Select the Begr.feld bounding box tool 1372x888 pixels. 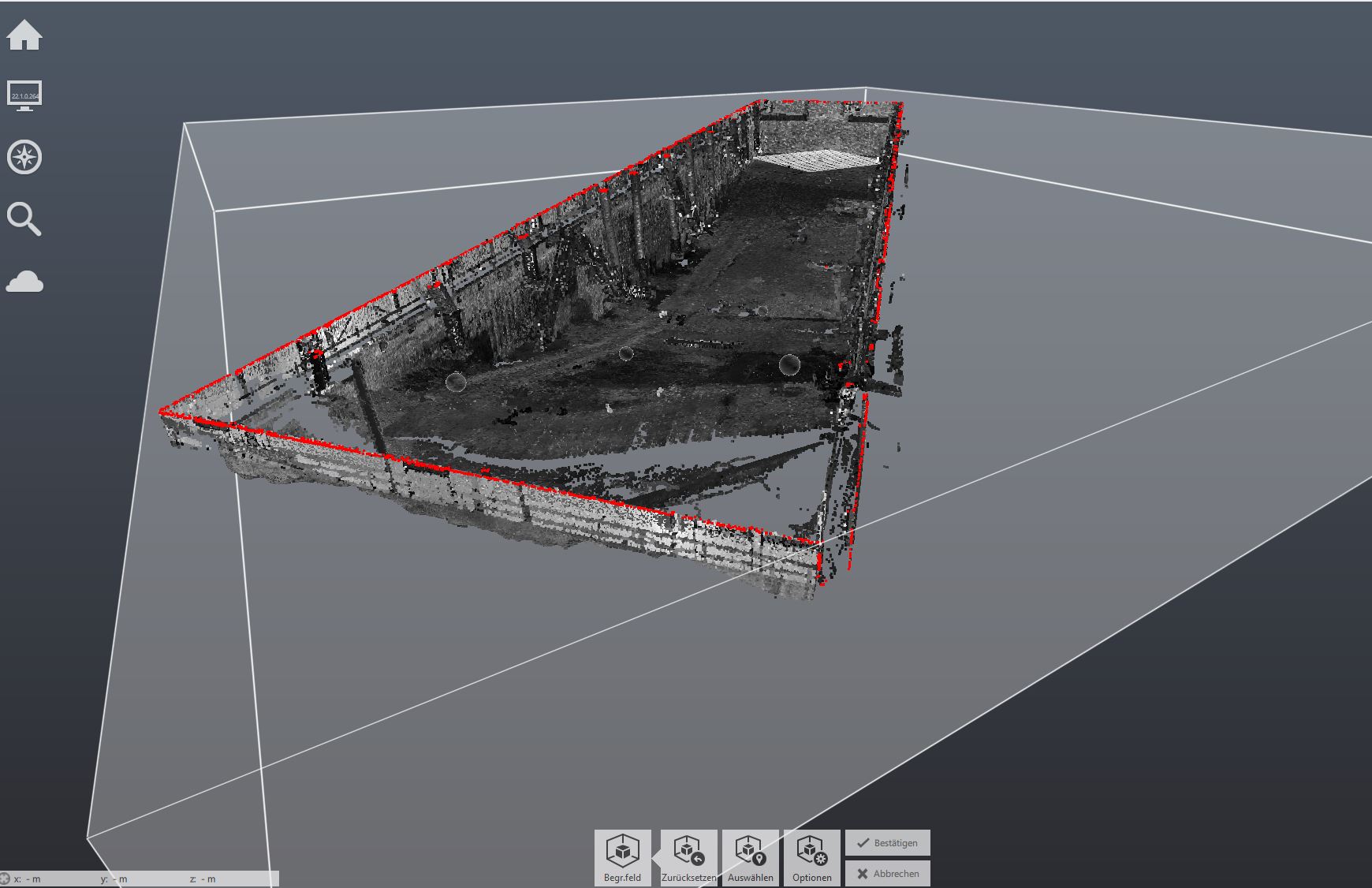point(622,858)
